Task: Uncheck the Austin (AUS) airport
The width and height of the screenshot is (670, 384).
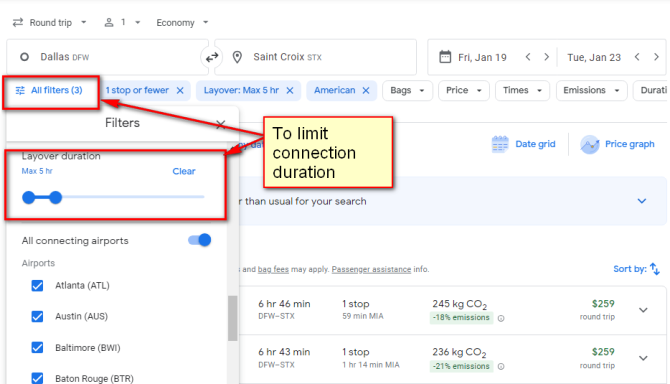Action: click(37, 317)
